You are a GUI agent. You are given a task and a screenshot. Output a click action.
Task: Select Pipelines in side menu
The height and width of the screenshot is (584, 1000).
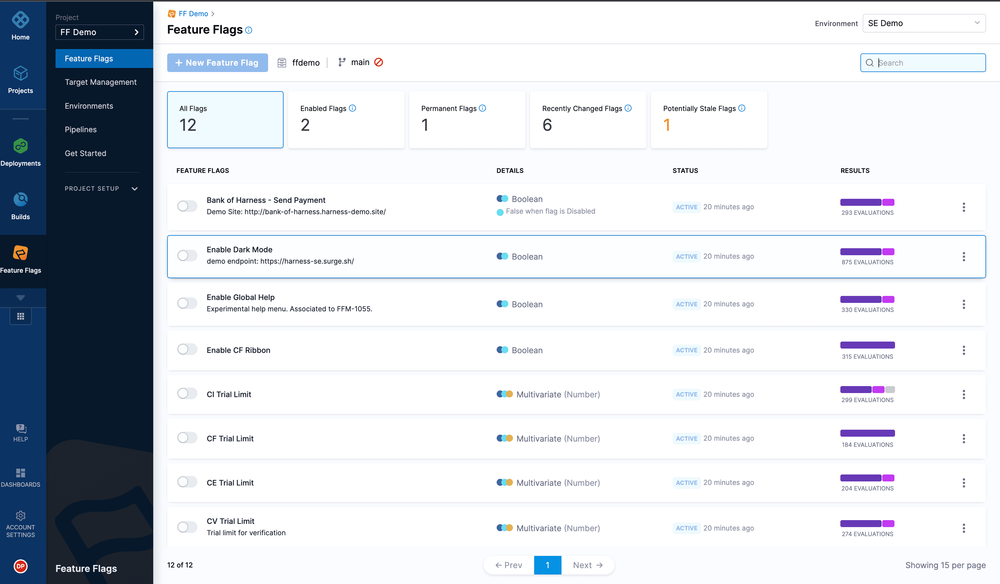[x=81, y=129]
